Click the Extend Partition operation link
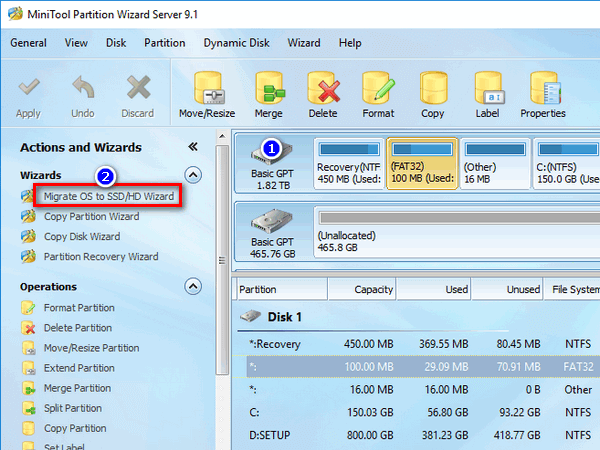The image size is (600, 450). pyautogui.click(x=79, y=368)
